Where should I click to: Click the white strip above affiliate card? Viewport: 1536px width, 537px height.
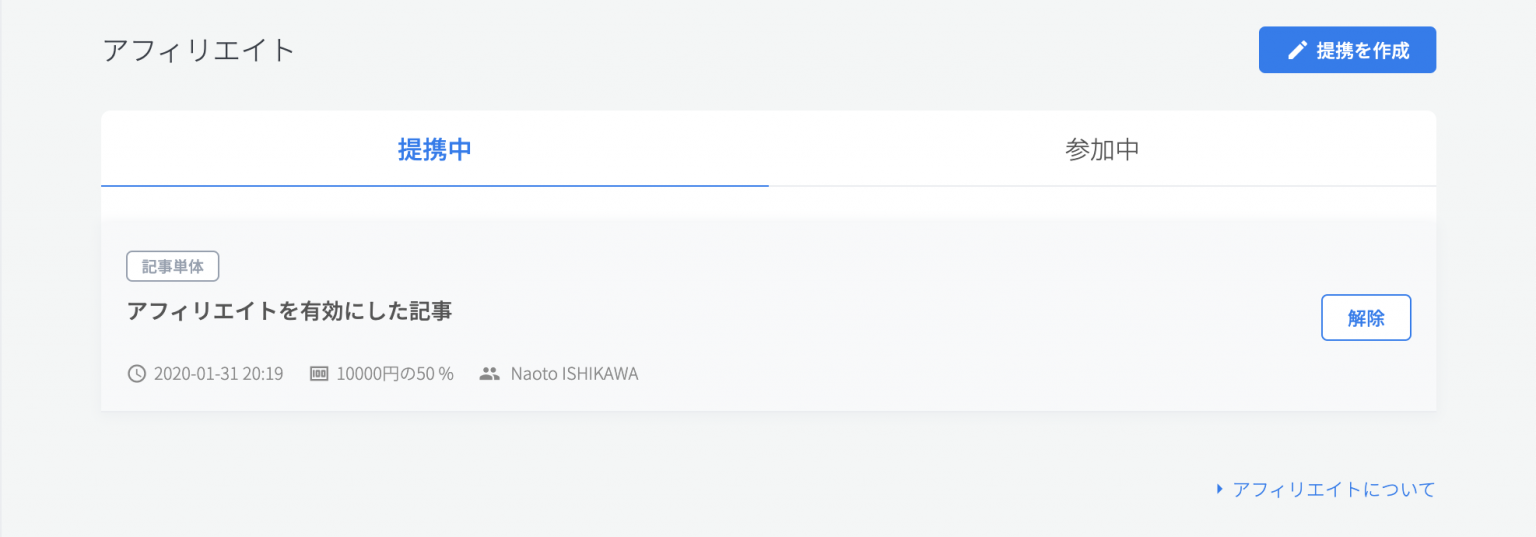[x=768, y=203]
